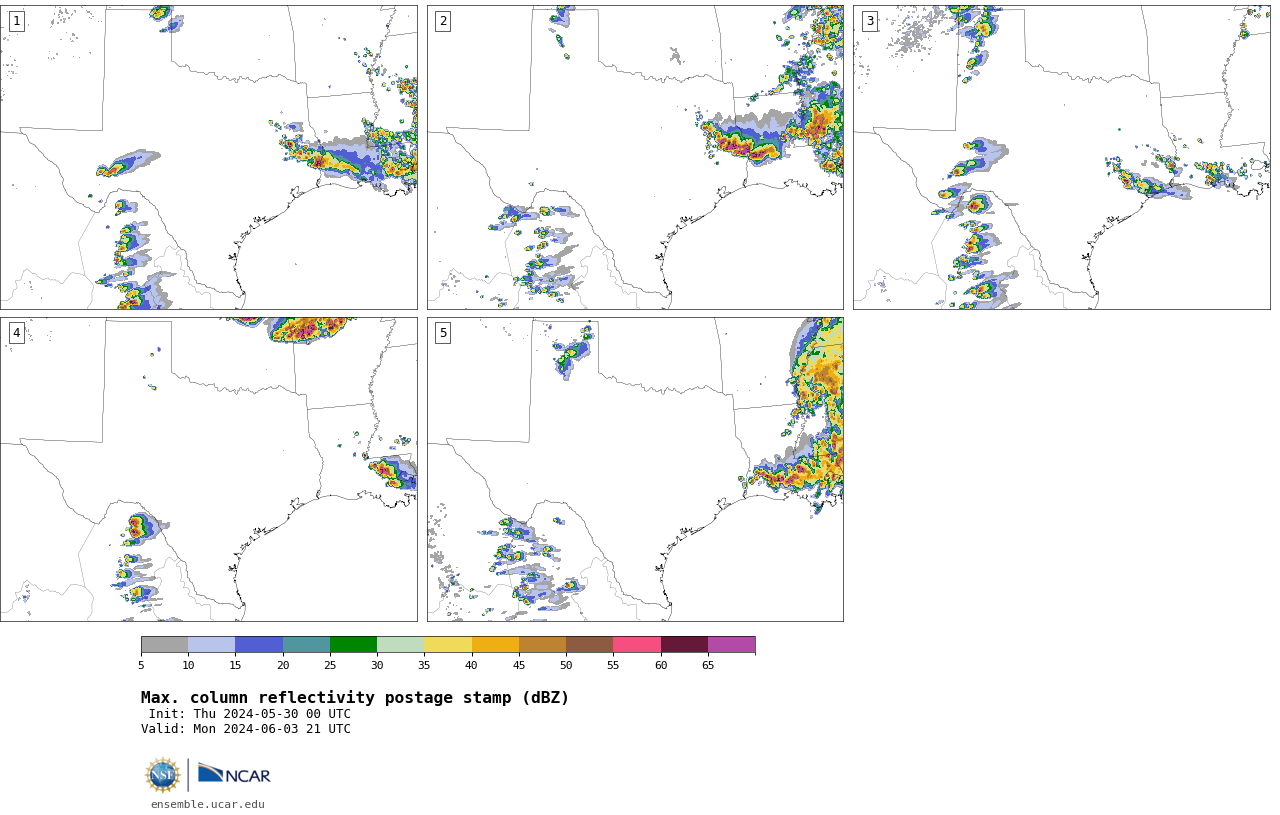
Task: Click the panel label number 2
Action: (x=443, y=21)
